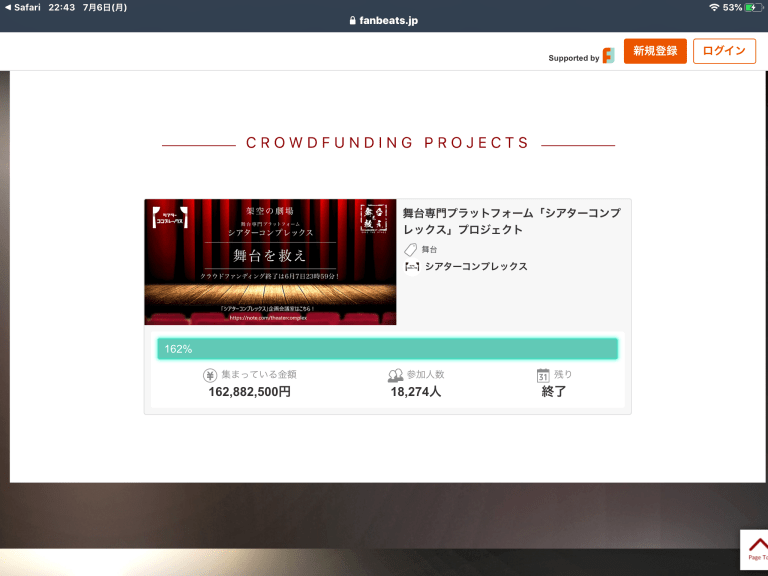768x576 pixels.
Task: Open the 舞台専門プラットフォーム project title link
Action: pyautogui.click(x=511, y=221)
